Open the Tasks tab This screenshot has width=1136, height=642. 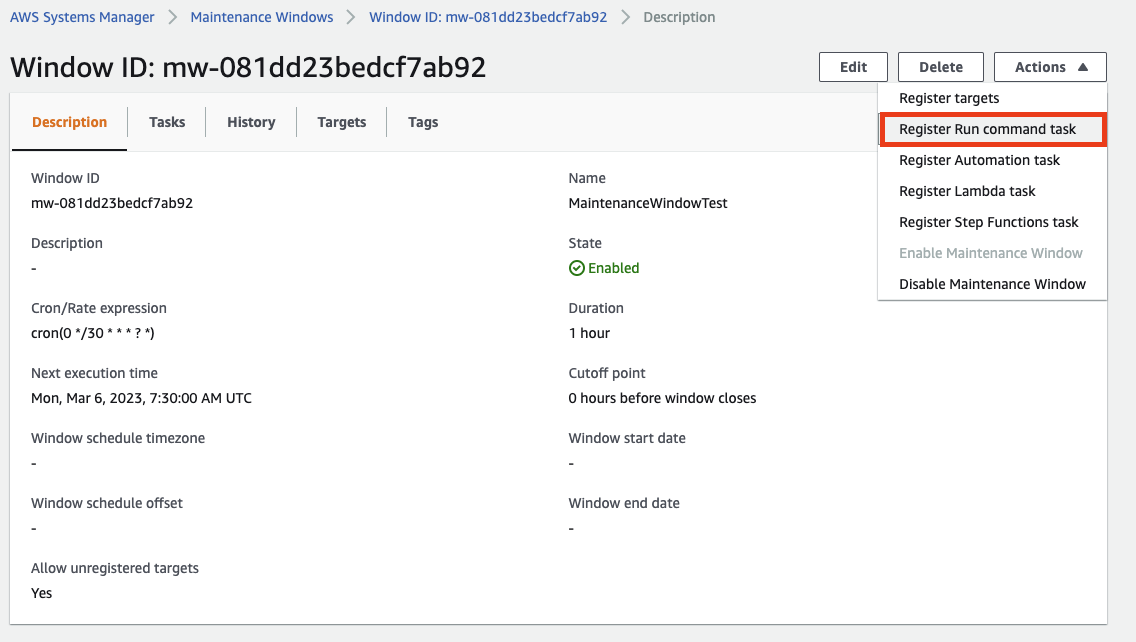(167, 122)
